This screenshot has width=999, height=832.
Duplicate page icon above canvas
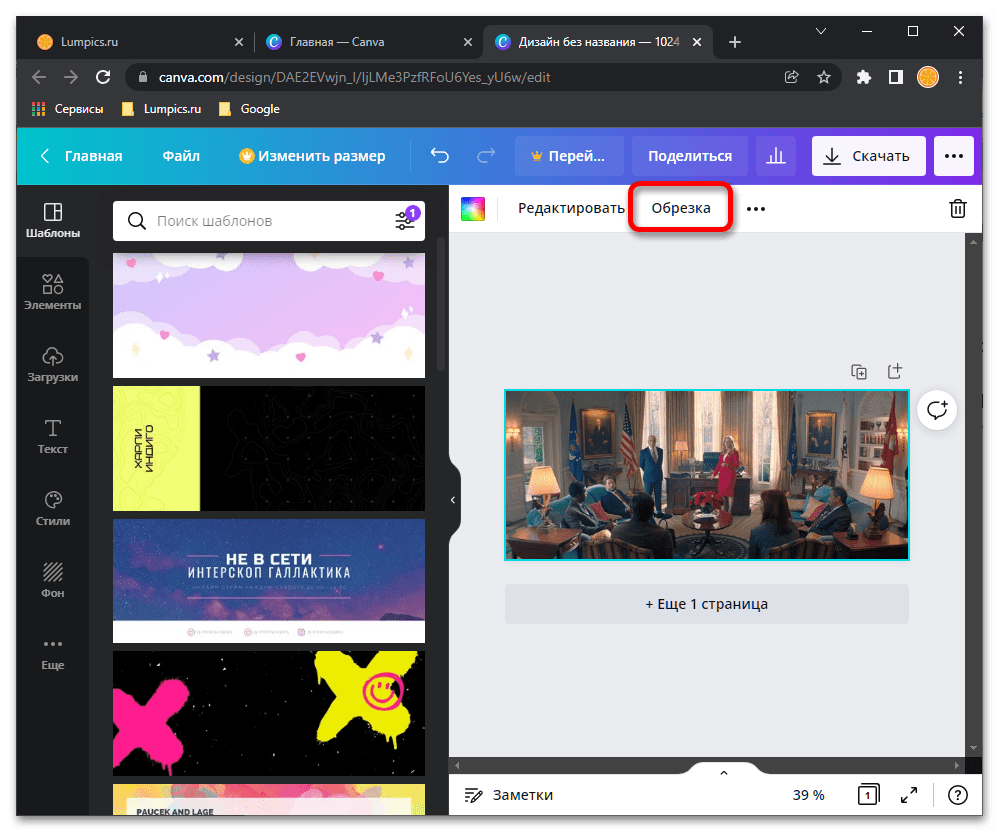pyautogui.click(x=859, y=371)
